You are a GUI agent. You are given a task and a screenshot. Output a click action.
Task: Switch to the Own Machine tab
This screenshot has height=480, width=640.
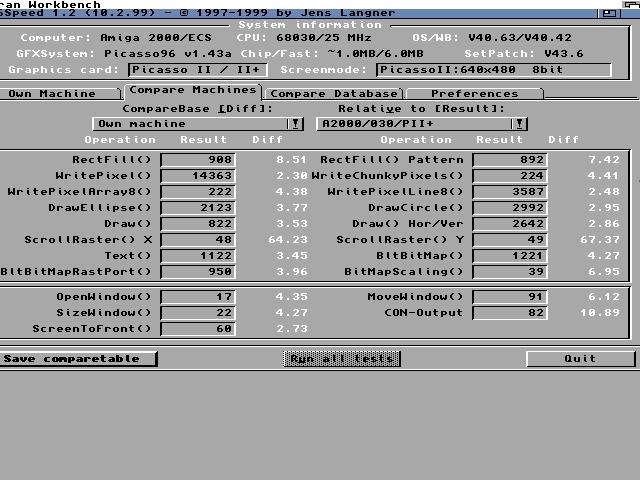(60, 93)
